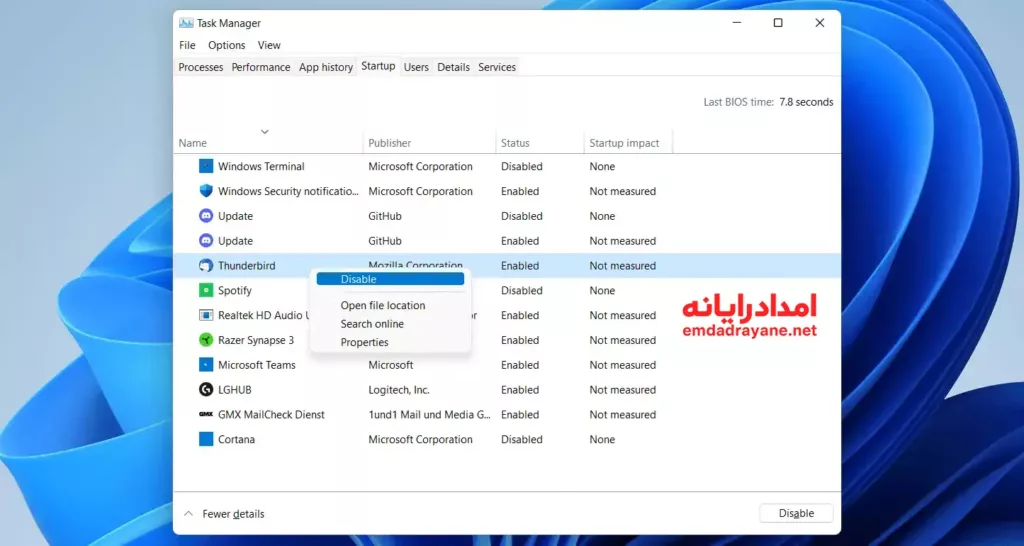The width and height of the screenshot is (1024, 546).
Task: Sort by the Startup impact column header
Action: 624,143
